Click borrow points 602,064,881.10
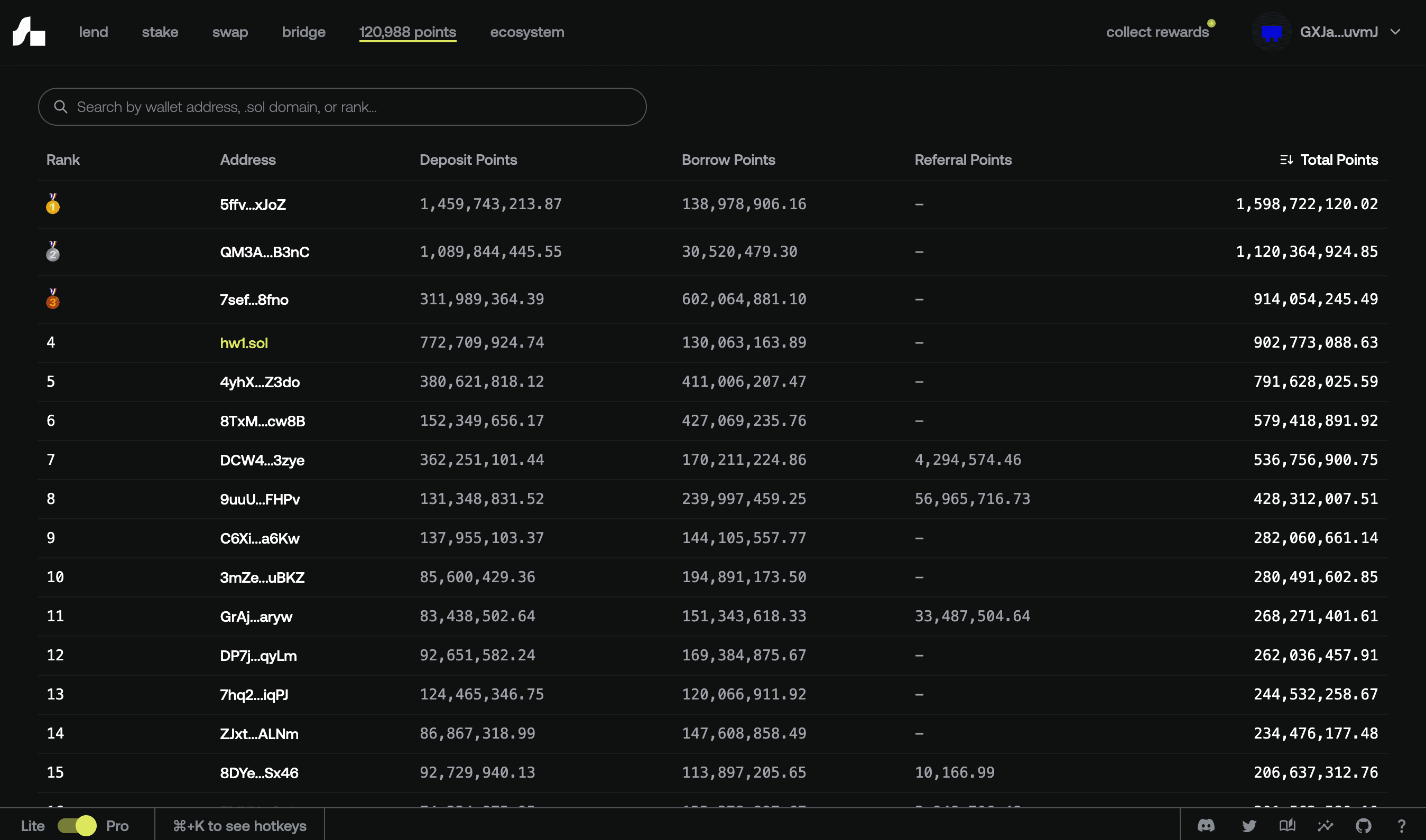This screenshot has height=840, width=1426. click(744, 299)
